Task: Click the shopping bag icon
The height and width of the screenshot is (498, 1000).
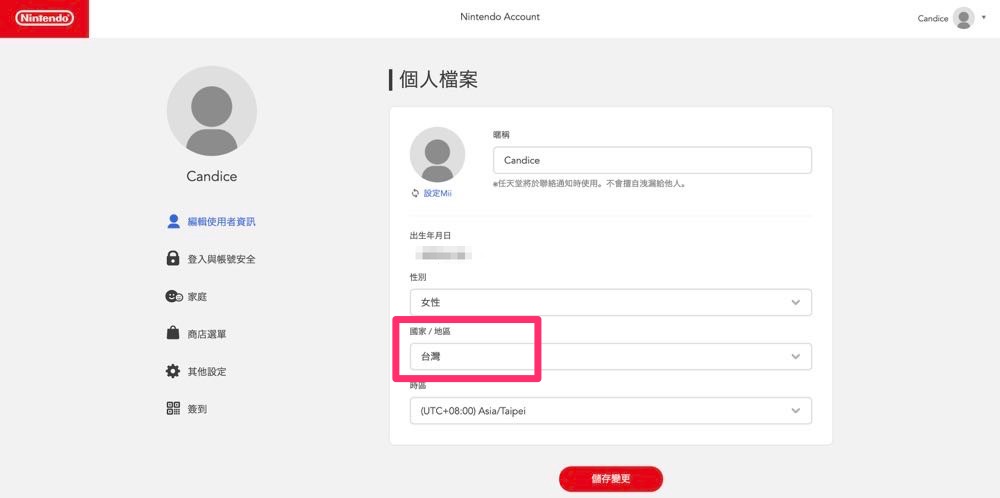Action: (173, 333)
